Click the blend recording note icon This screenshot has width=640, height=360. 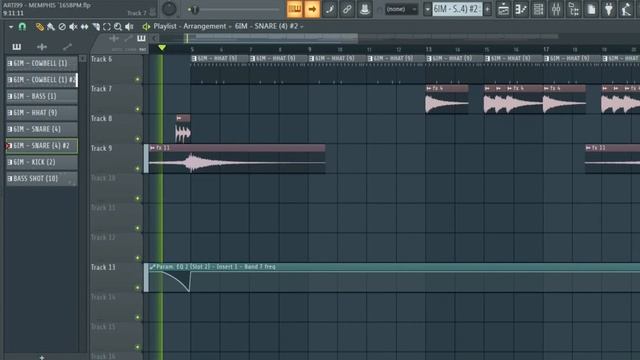tap(330, 9)
